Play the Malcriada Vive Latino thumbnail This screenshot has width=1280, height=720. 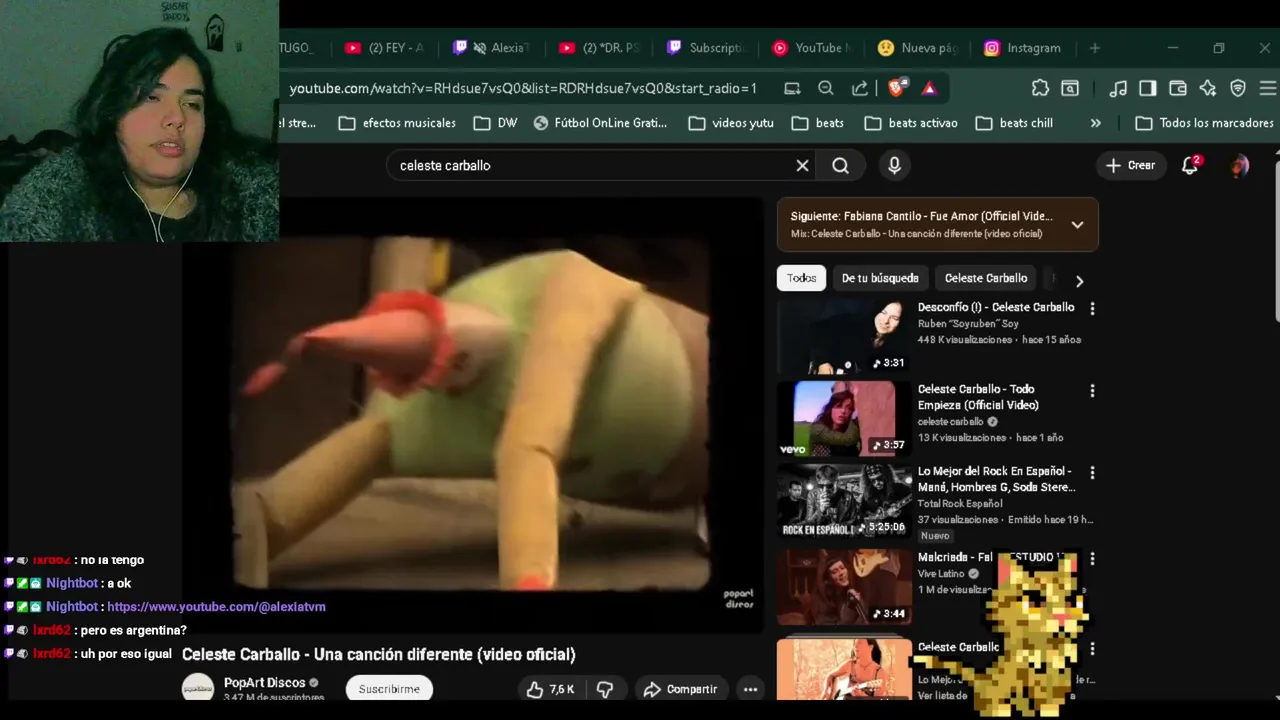pyautogui.click(x=844, y=586)
